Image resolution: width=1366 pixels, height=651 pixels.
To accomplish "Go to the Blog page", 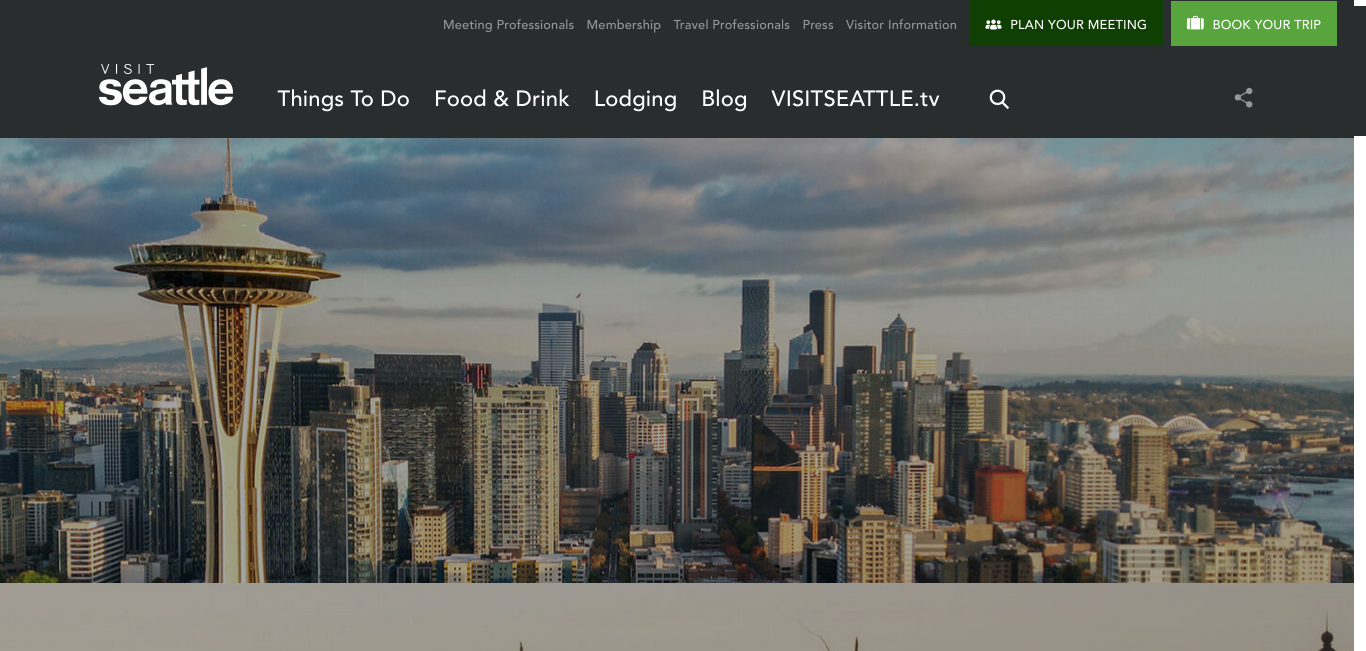I will point(724,99).
